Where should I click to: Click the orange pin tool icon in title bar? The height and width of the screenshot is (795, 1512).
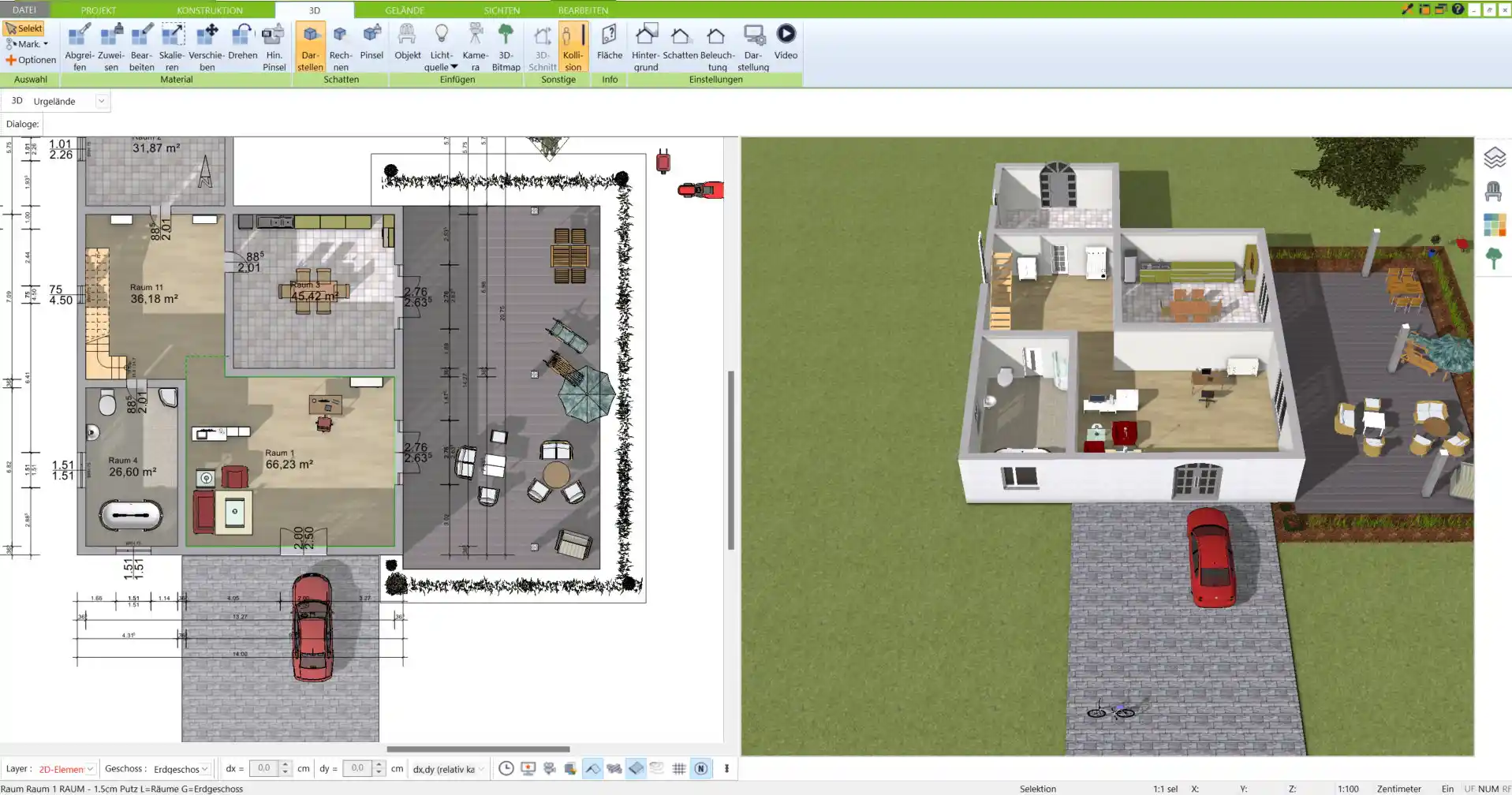coord(1407,9)
